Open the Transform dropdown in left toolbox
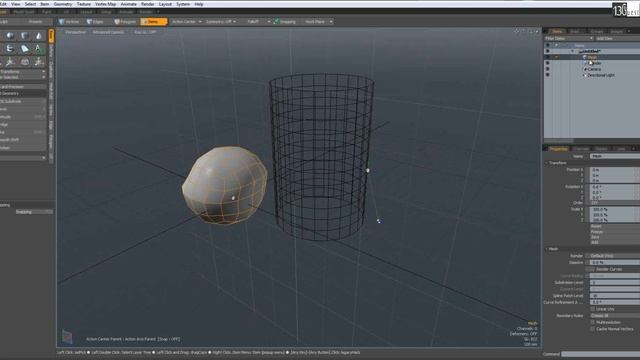 click(x=22, y=72)
